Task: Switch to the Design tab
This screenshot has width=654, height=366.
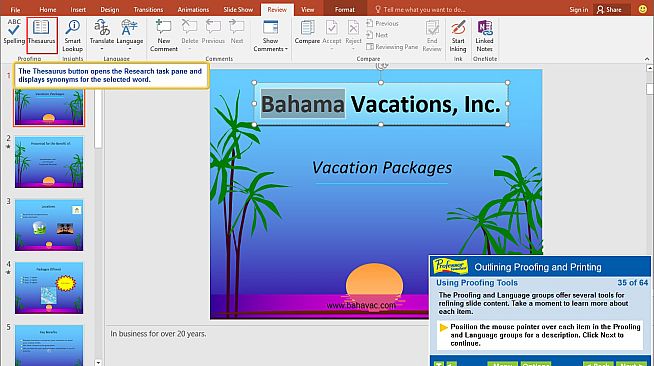Action: (x=110, y=10)
